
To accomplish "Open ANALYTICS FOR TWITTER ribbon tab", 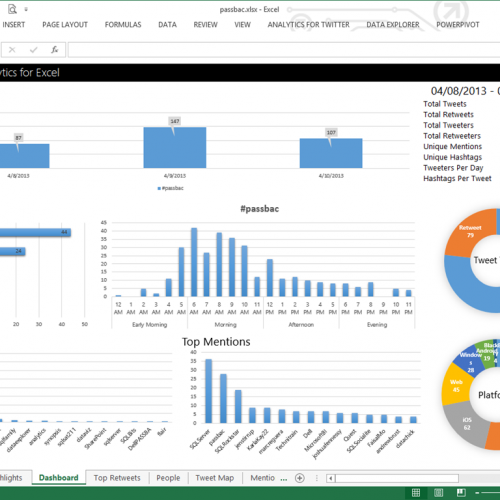I will tap(309, 25).
